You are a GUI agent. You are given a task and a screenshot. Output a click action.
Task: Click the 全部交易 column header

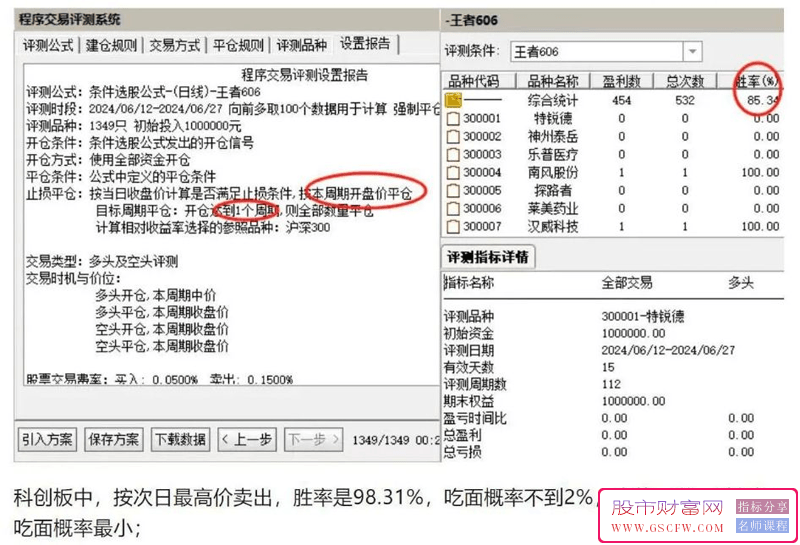pos(627,283)
